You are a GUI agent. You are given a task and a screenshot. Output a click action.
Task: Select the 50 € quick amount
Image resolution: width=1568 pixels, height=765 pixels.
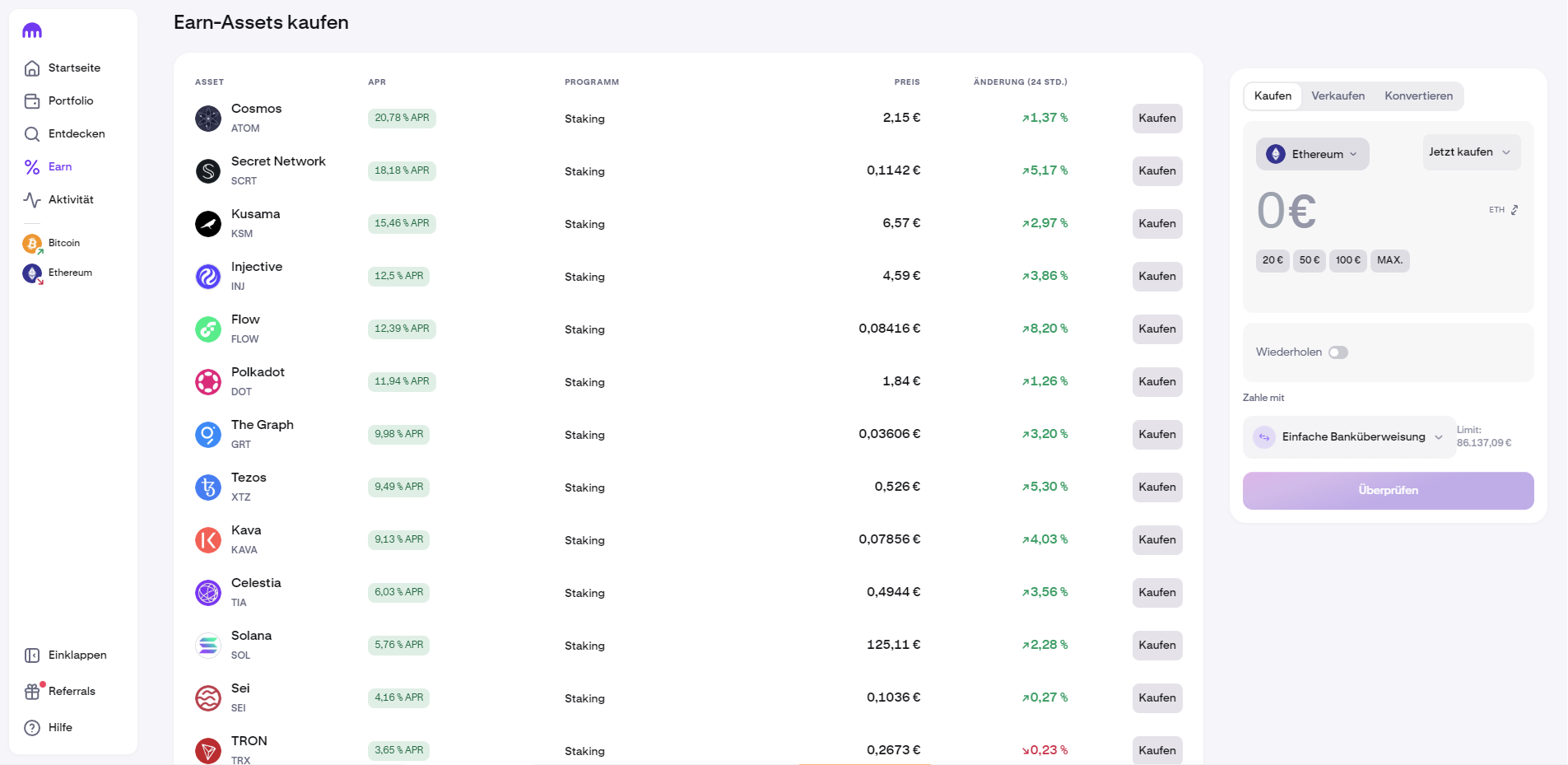[1309, 260]
